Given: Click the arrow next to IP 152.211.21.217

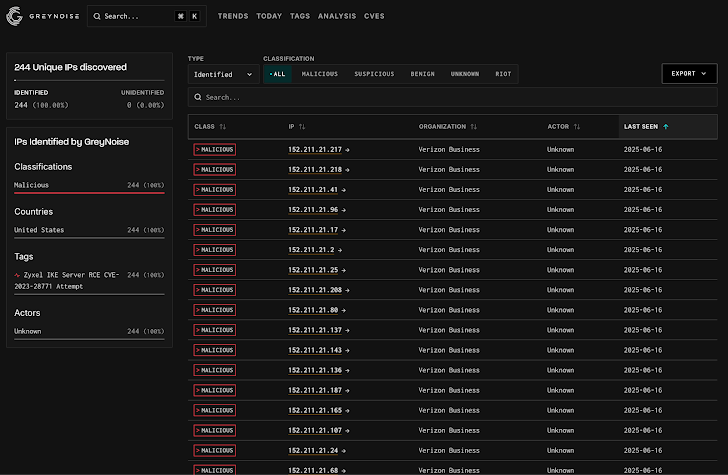Looking at the screenshot, I should click(347, 150).
